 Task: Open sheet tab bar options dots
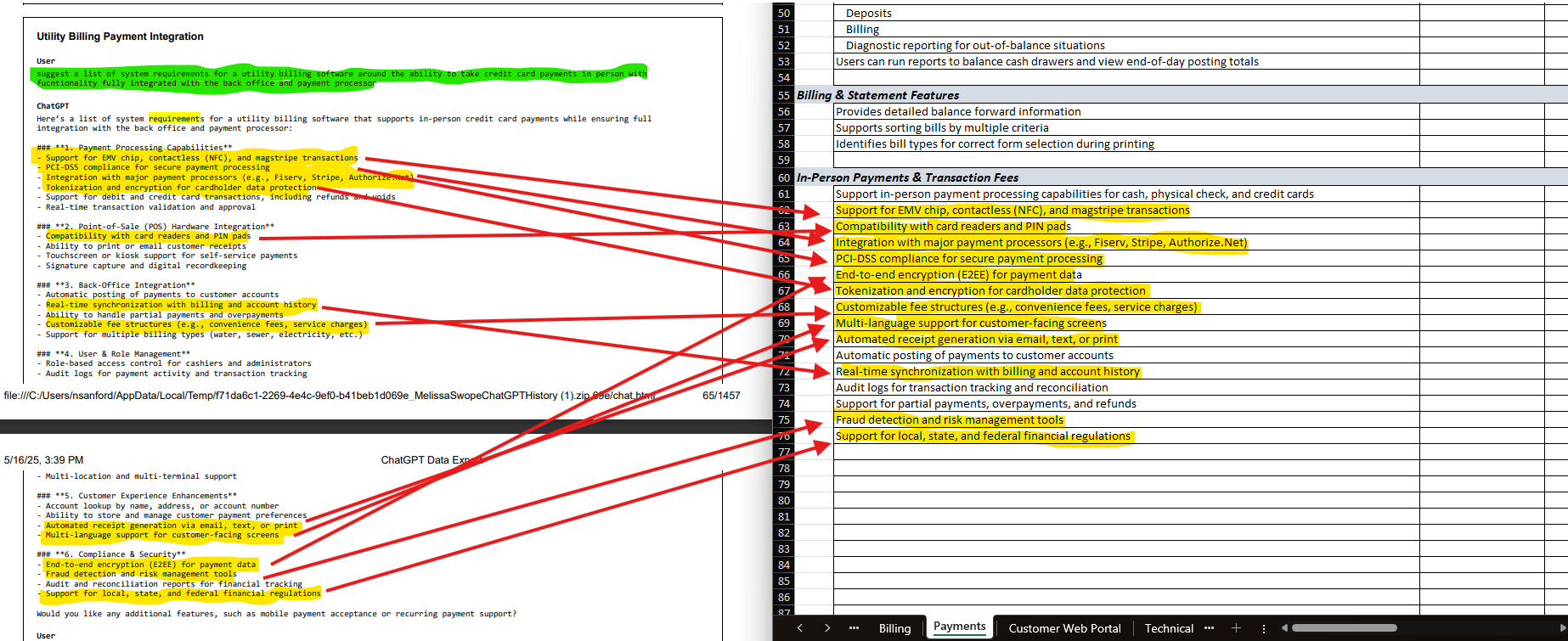1264,628
